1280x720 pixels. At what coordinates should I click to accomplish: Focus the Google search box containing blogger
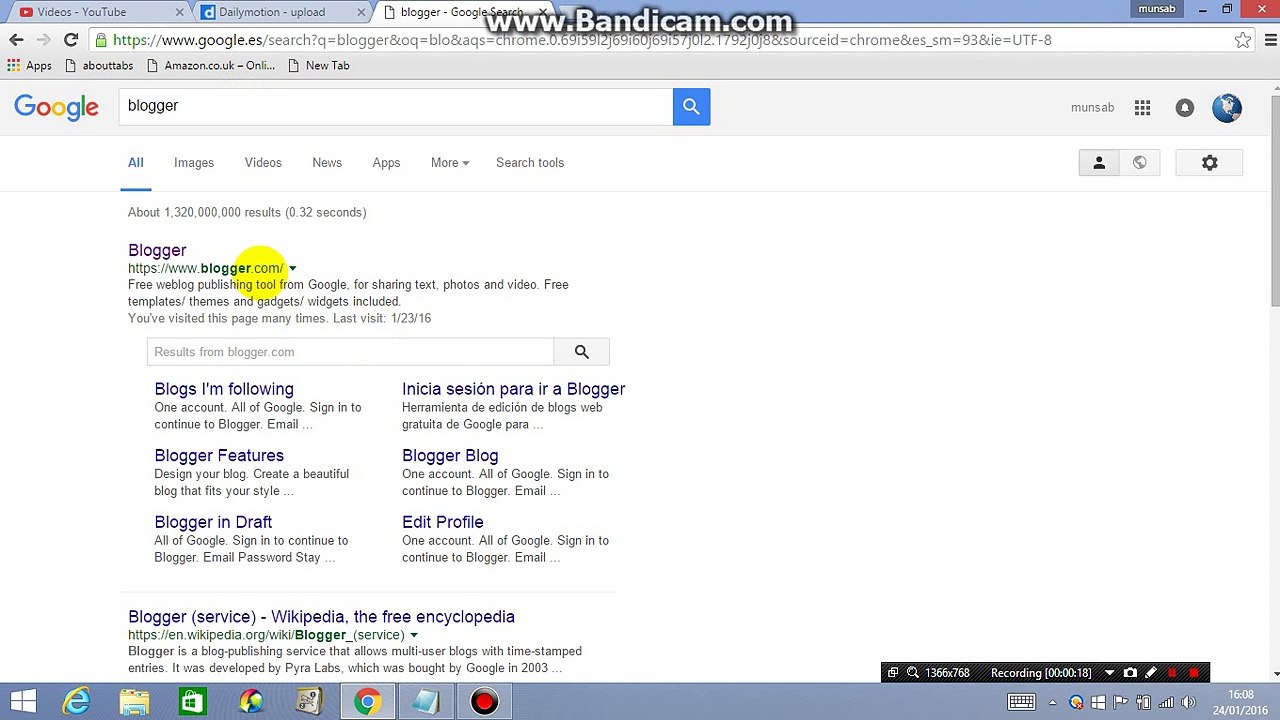point(396,107)
